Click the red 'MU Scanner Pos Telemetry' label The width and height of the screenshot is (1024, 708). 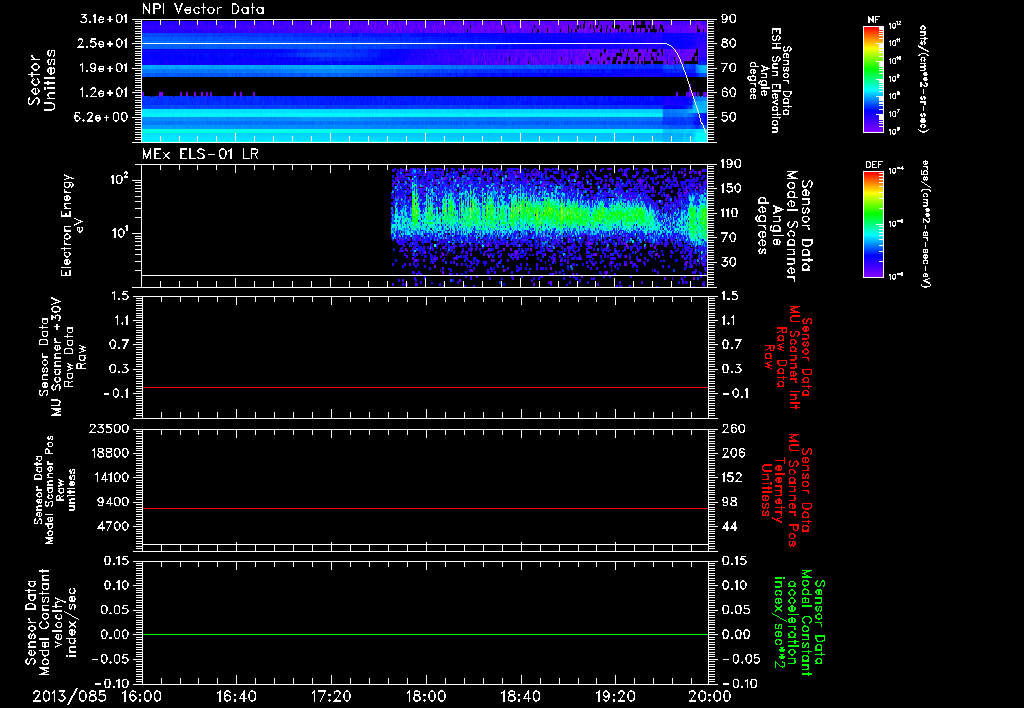(x=786, y=490)
